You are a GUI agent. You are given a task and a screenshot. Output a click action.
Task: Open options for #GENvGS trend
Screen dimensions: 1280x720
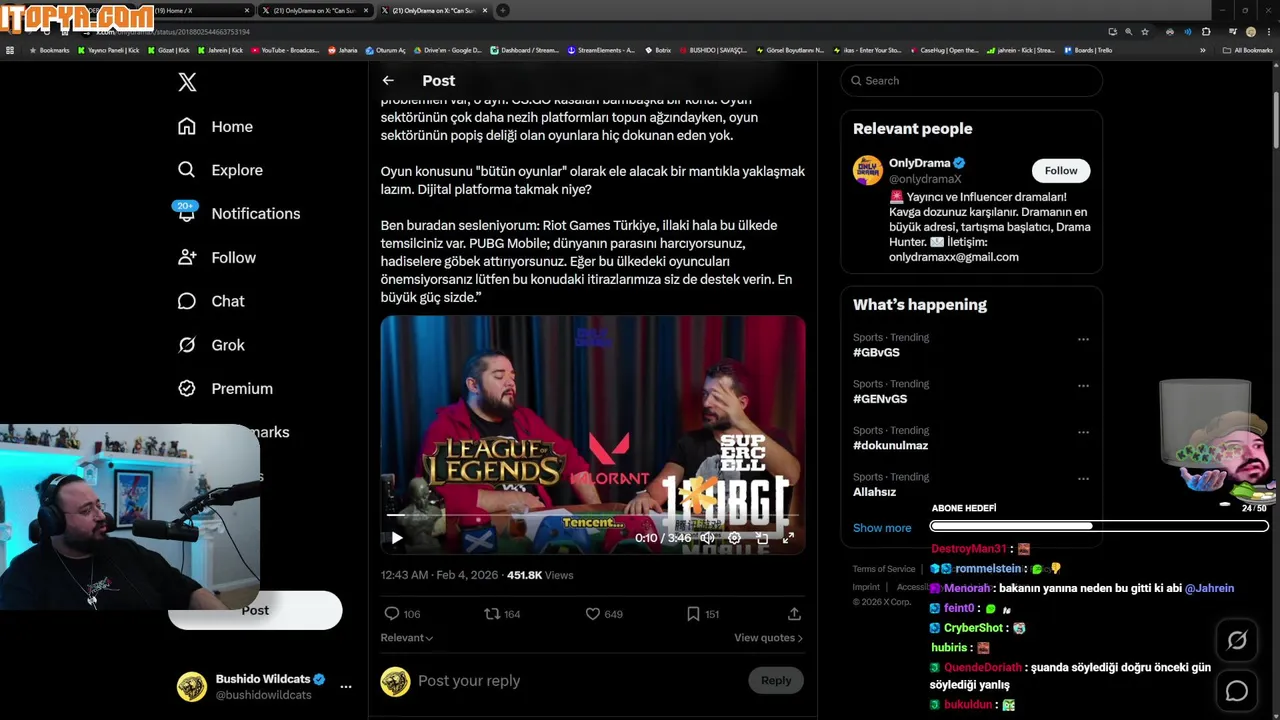(1083, 386)
